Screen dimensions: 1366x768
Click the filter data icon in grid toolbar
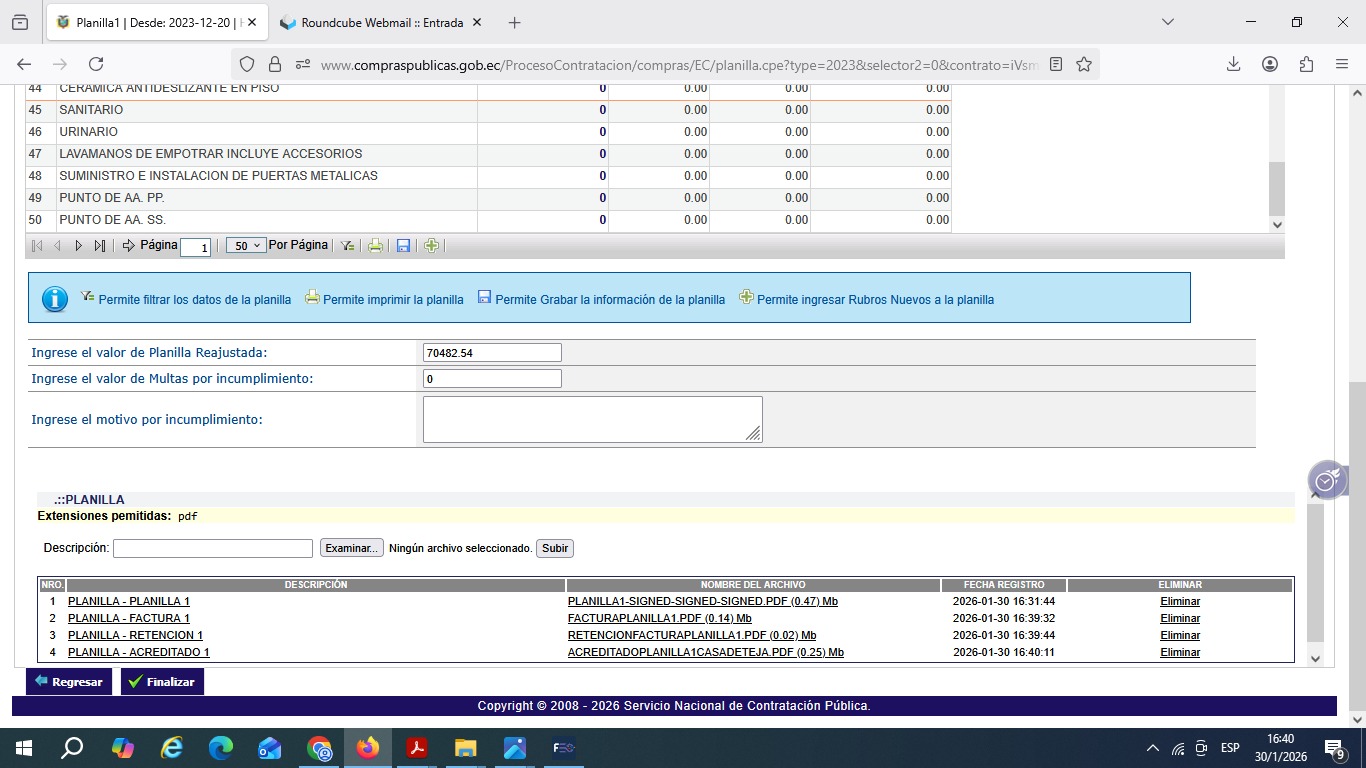click(x=347, y=246)
